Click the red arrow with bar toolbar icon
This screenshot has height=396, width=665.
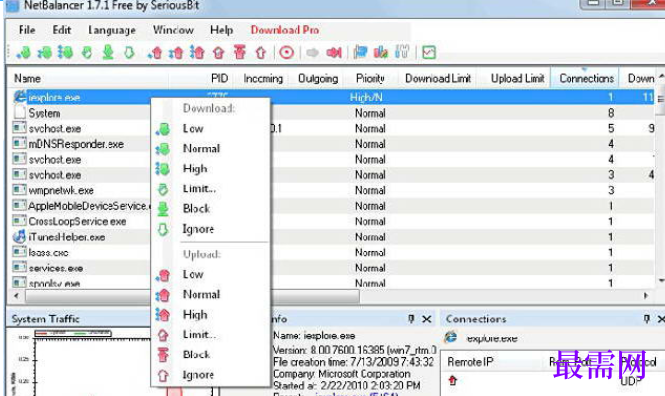click(x=334, y=53)
